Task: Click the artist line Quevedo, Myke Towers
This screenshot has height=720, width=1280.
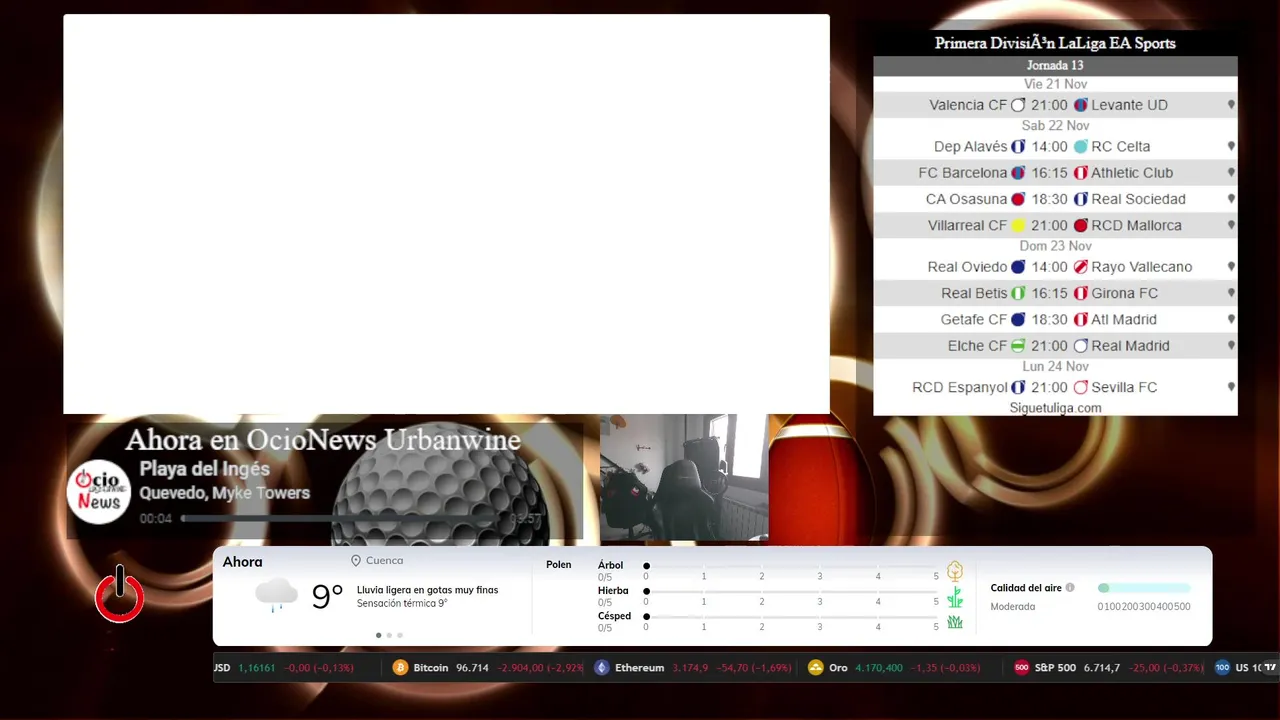Action: tap(224, 493)
